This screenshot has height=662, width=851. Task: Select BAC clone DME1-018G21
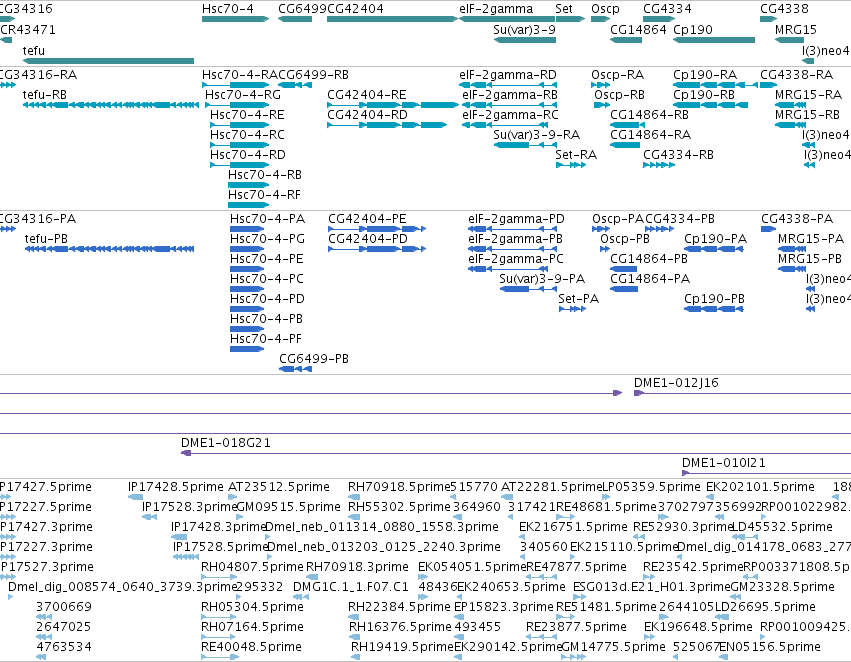[516, 453]
